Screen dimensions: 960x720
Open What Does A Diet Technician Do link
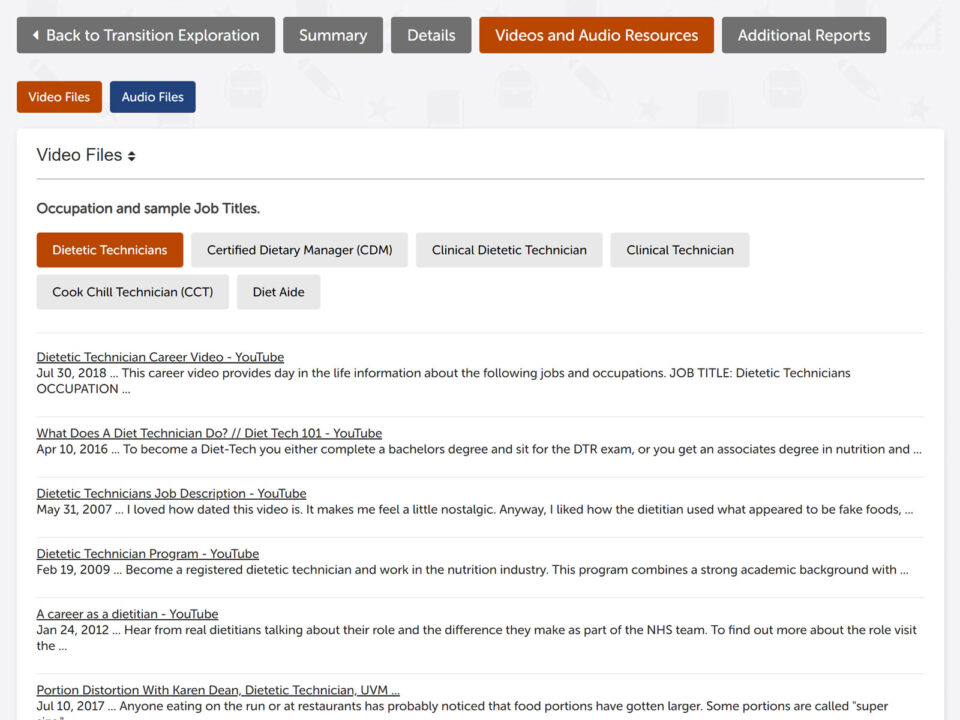pos(209,433)
